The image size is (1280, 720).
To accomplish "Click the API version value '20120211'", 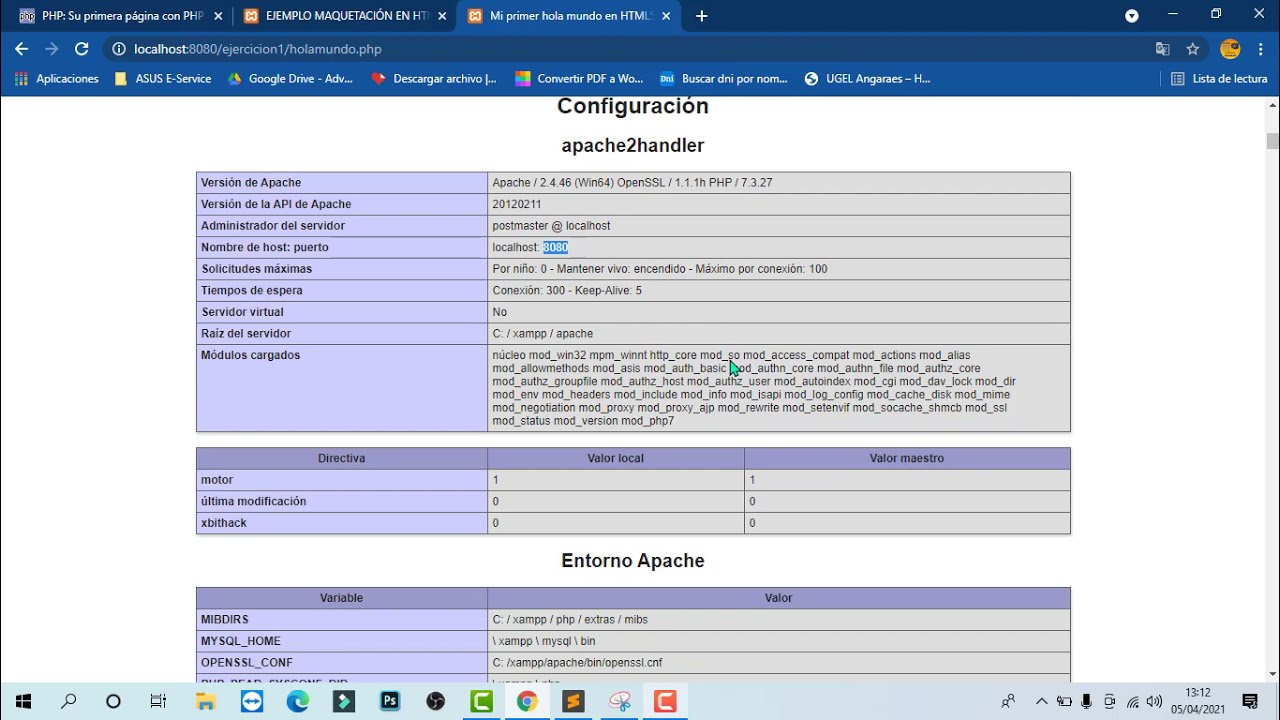I will (517, 204).
